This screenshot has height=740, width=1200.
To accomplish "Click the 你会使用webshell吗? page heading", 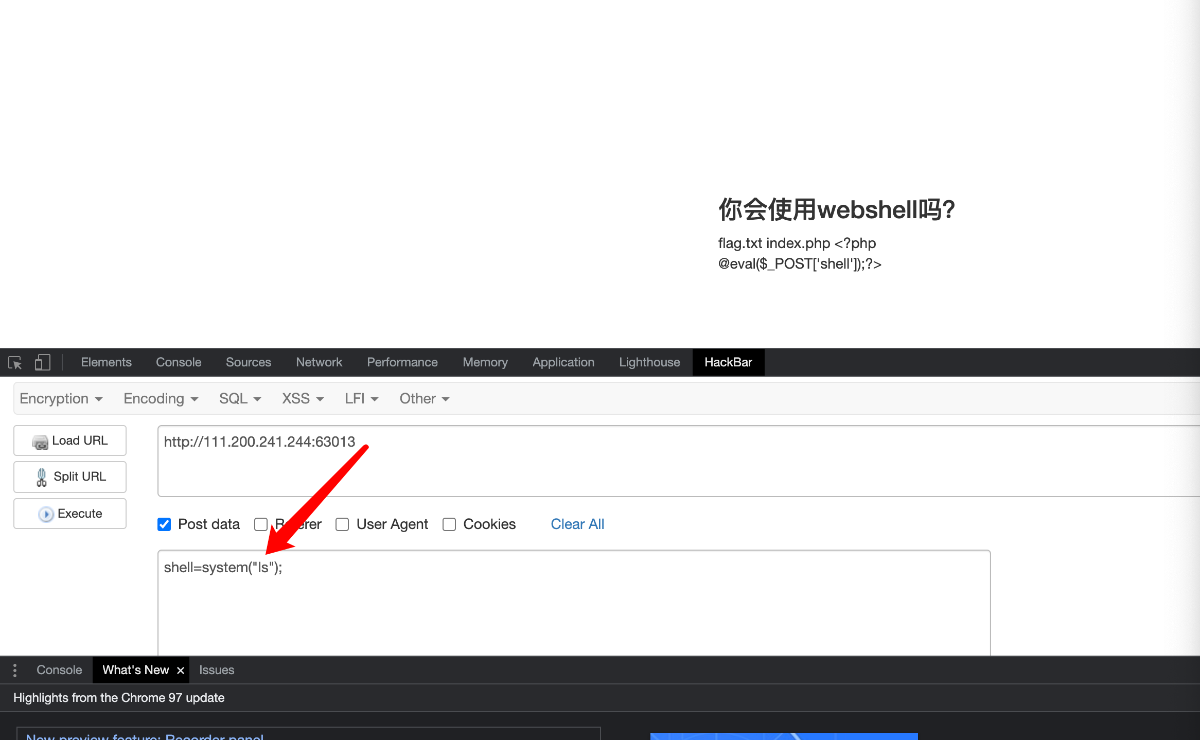I will click(837, 210).
